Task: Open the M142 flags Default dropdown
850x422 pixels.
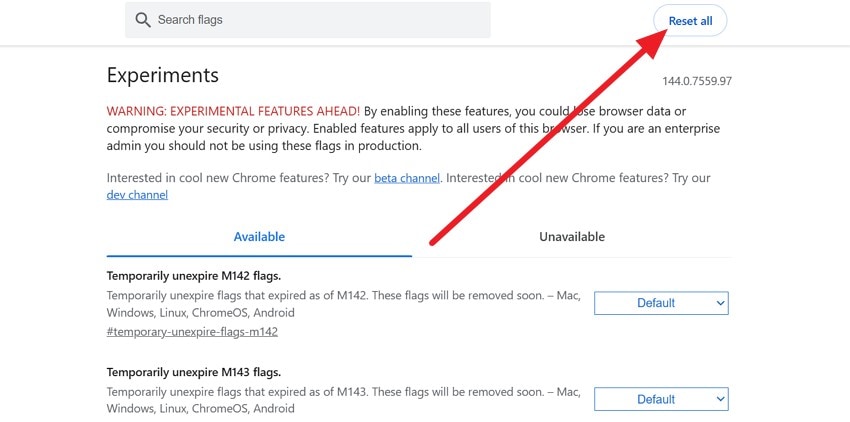Action: pos(661,303)
